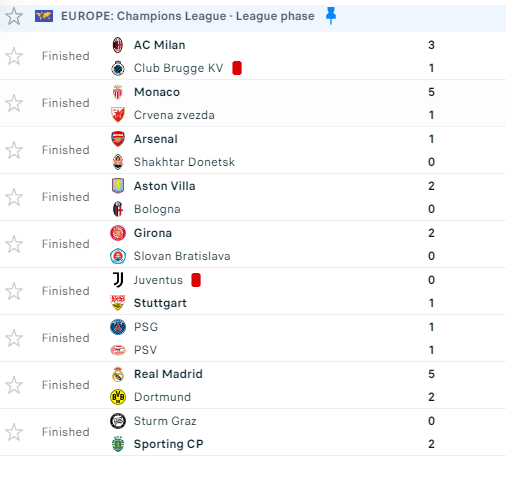This screenshot has height=477, width=506.
Task: Star the Sturm Graz vs Sporting CP match
Action: [14, 432]
